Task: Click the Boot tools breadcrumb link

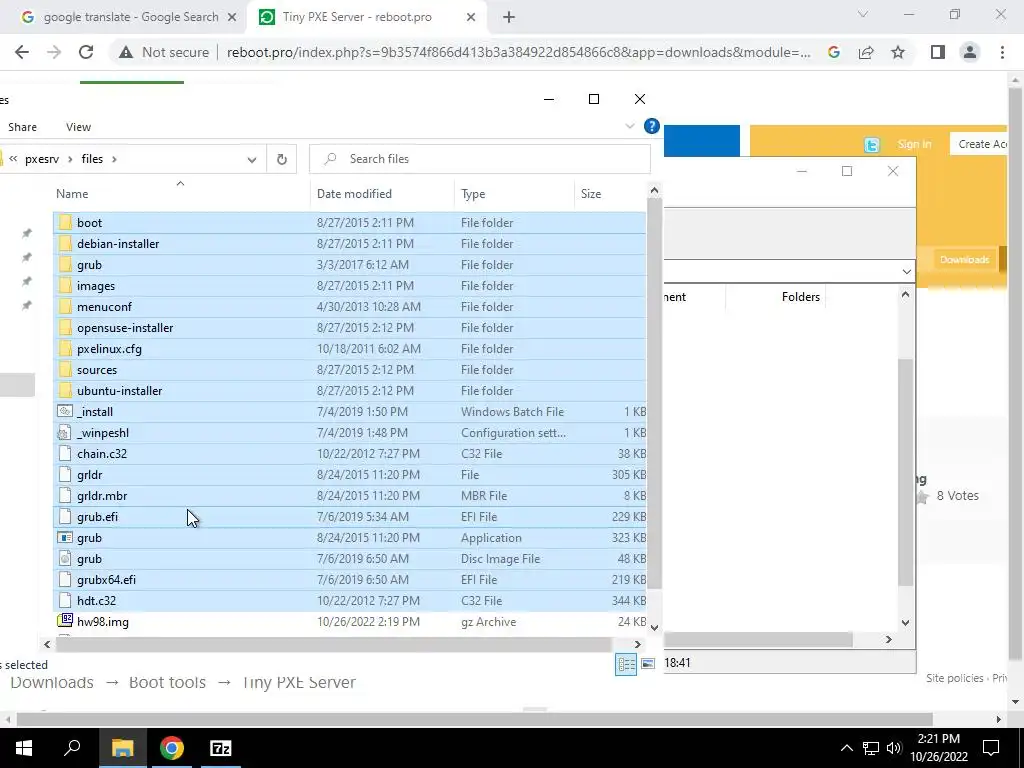Action: click(167, 682)
